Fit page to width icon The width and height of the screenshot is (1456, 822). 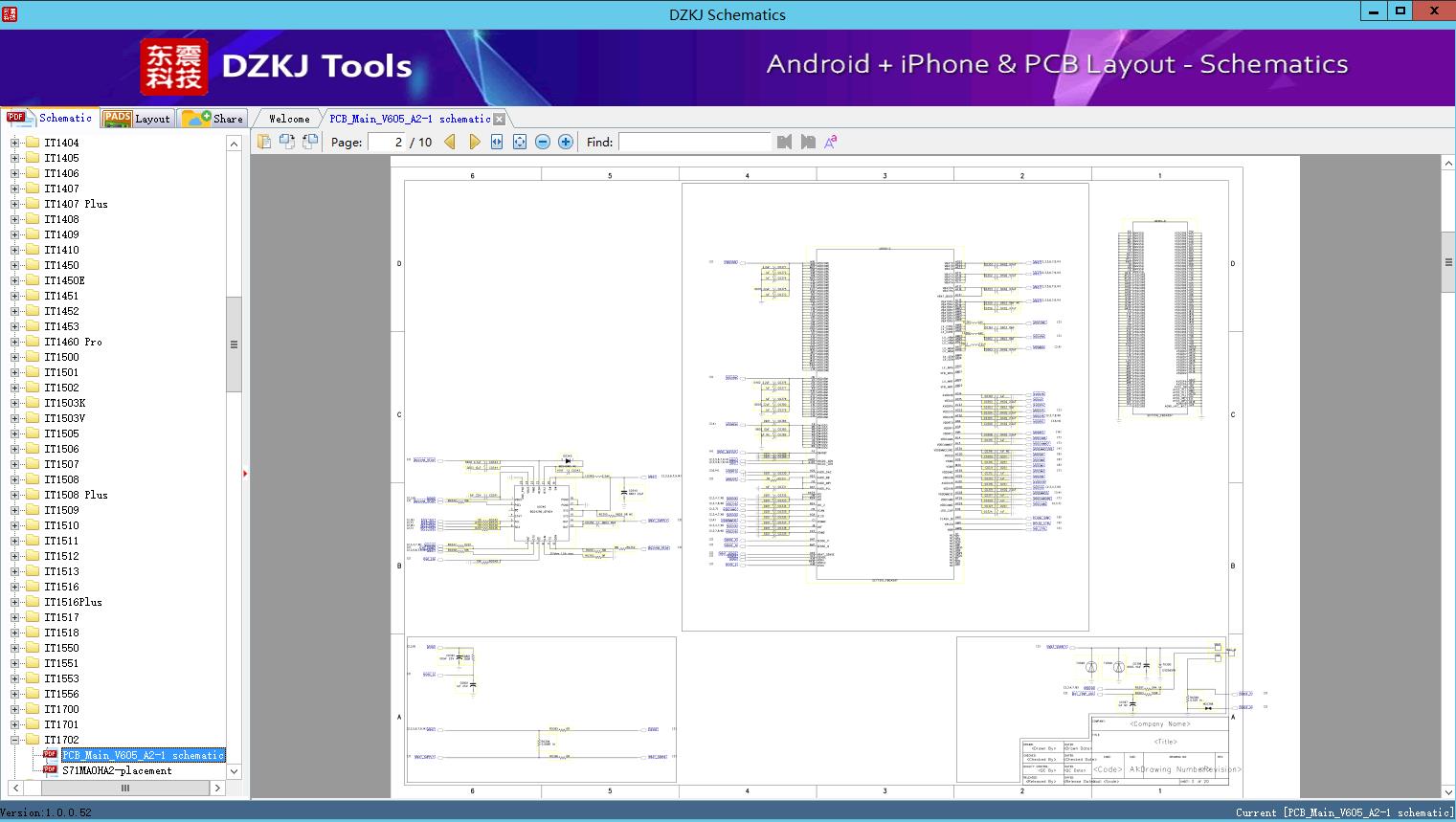[x=497, y=142]
